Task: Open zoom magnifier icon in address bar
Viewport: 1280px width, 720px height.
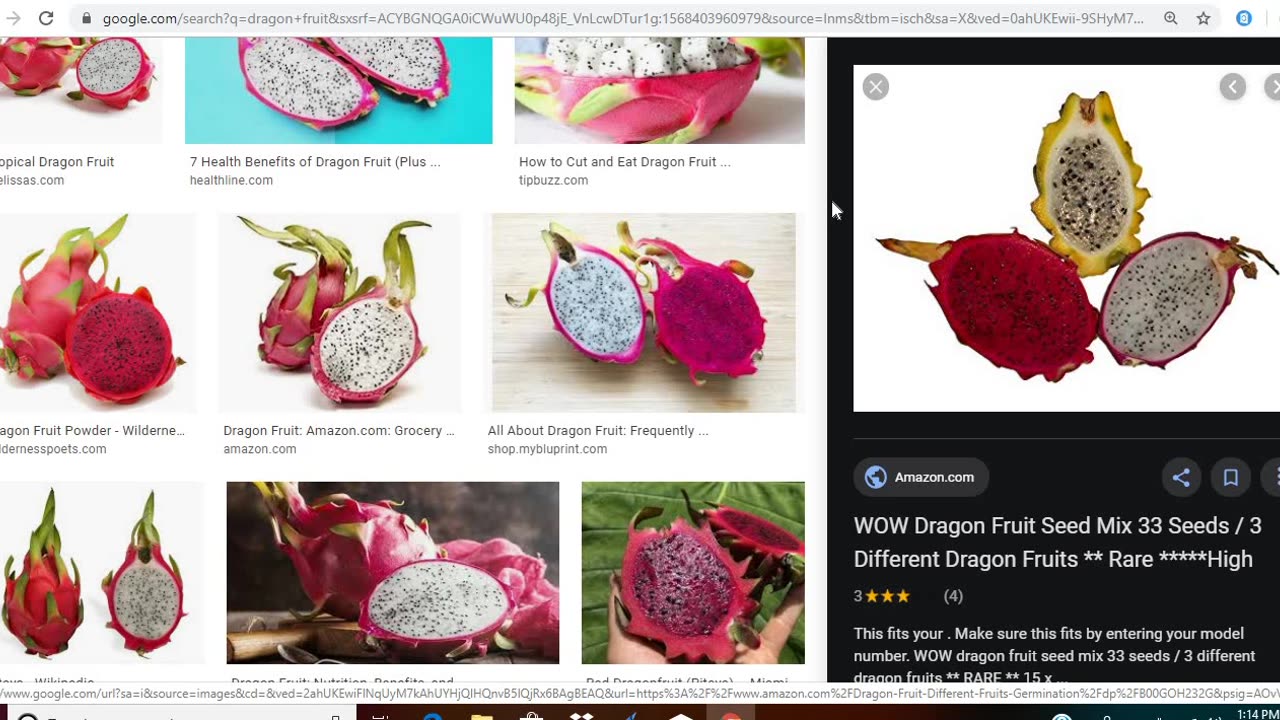Action: pos(1171,18)
